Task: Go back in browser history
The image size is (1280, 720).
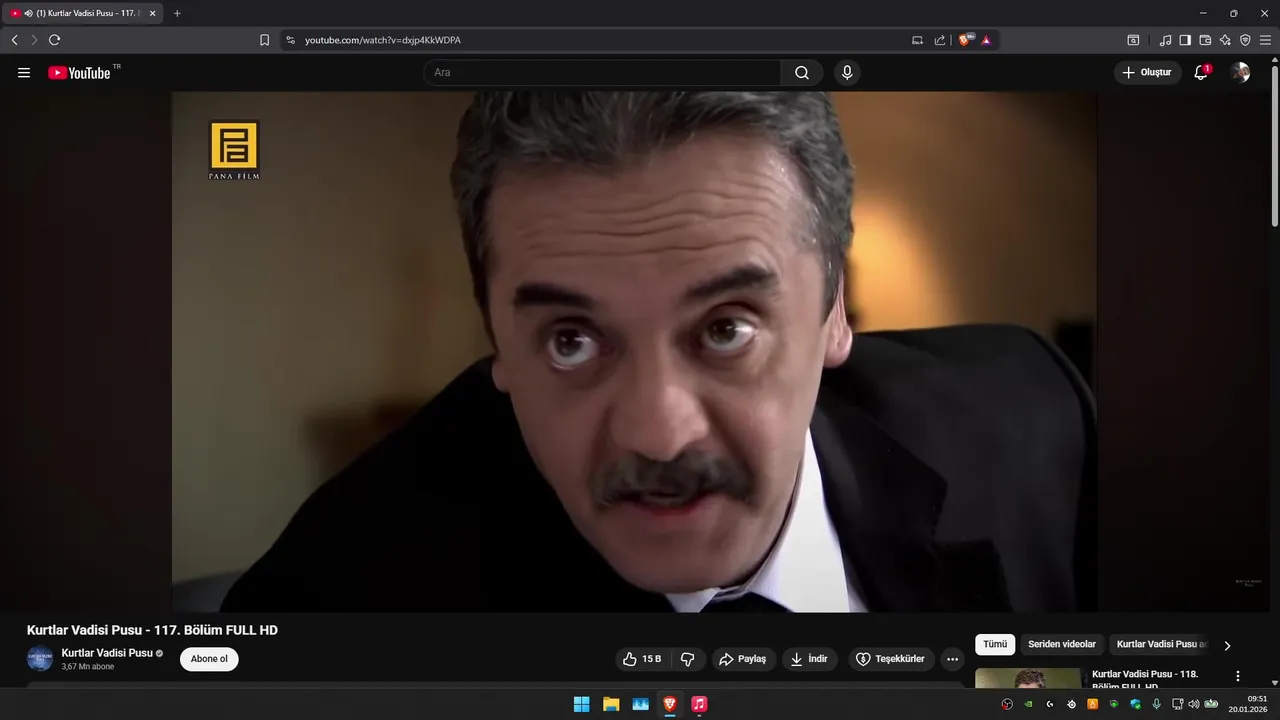Action: [14, 40]
